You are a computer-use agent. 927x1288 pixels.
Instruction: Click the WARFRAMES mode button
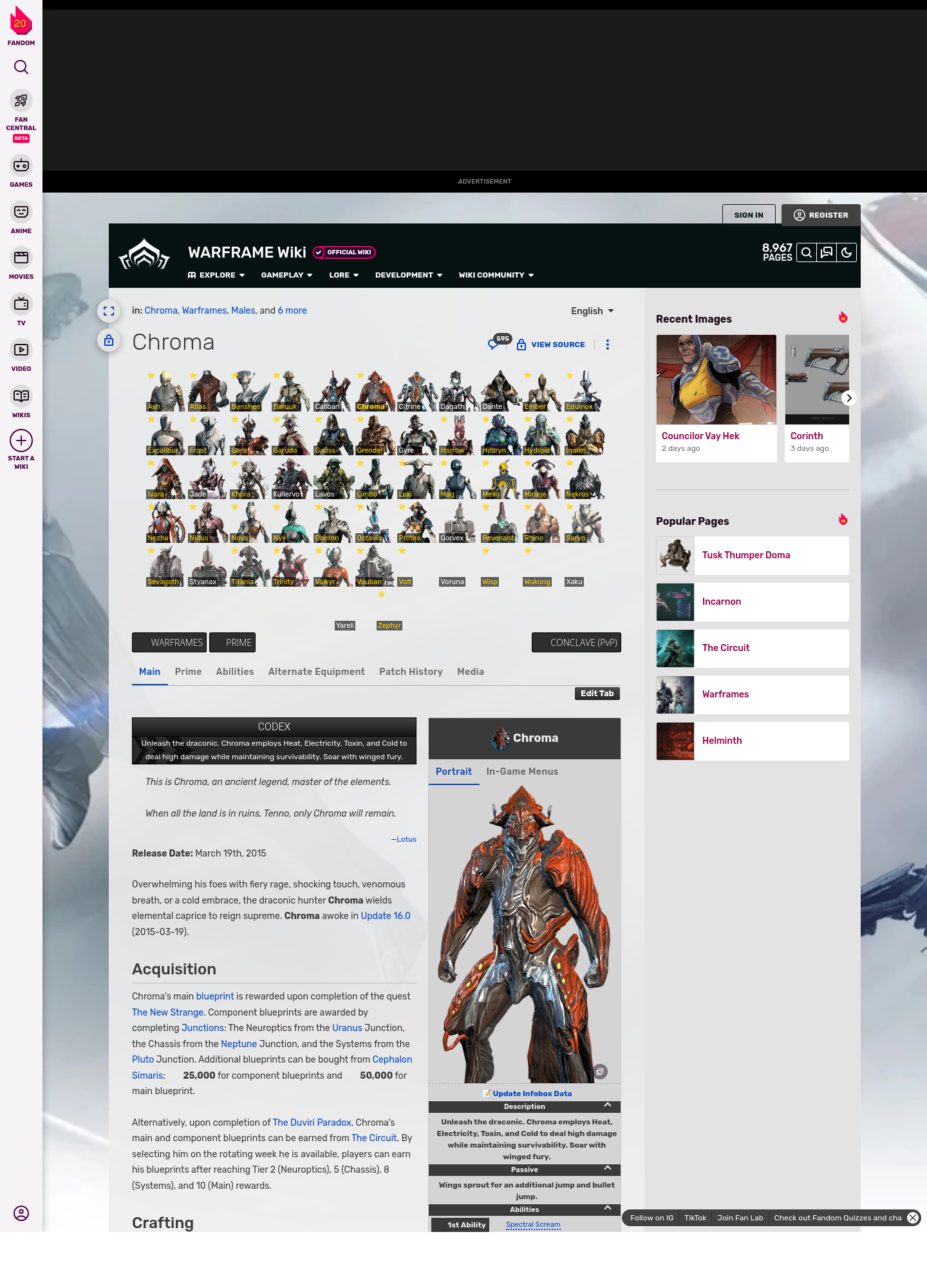pyautogui.click(x=169, y=643)
